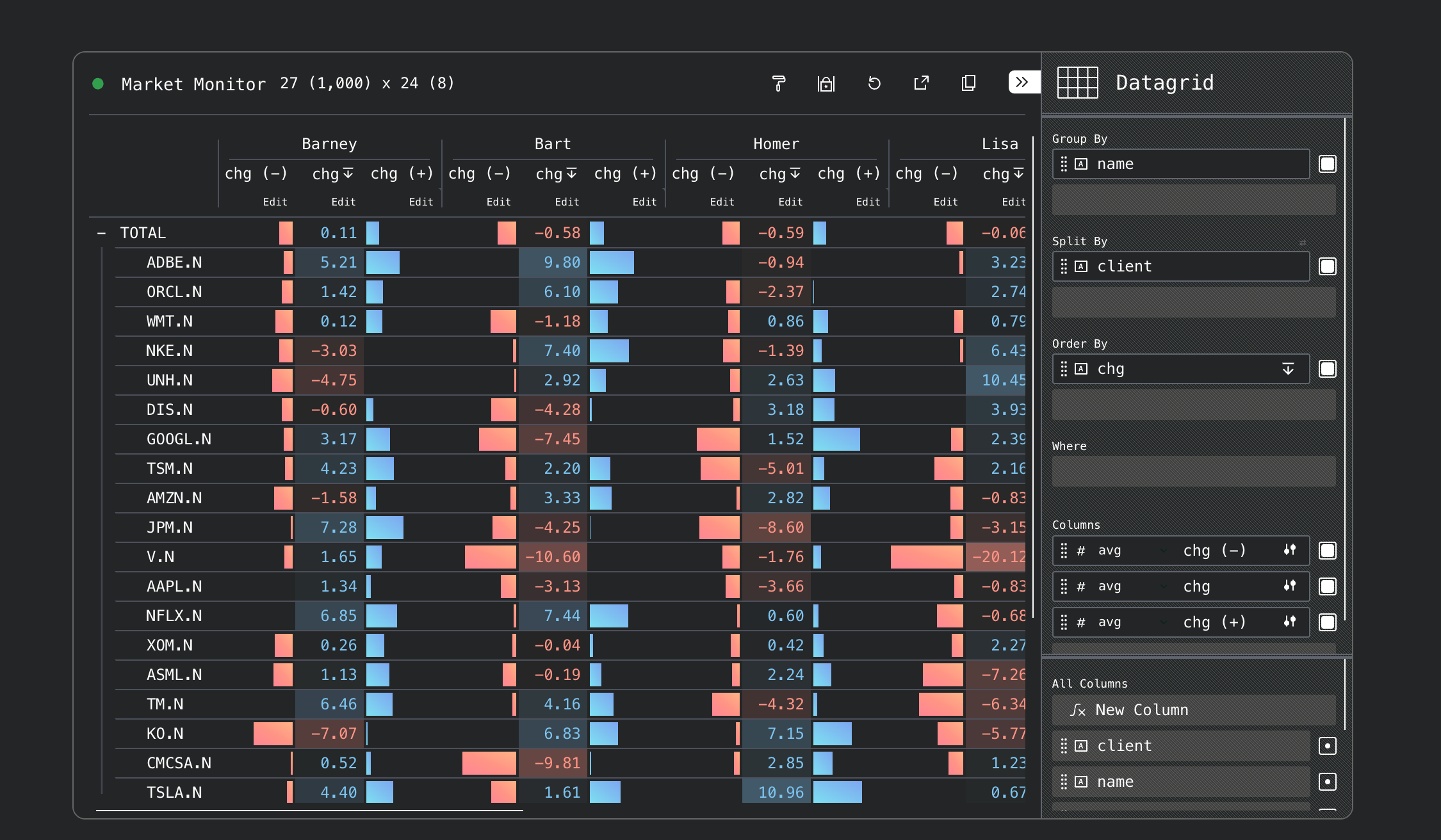
Task: Toggle descending sort arrow on Order By chg
Action: [x=1288, y=369]
